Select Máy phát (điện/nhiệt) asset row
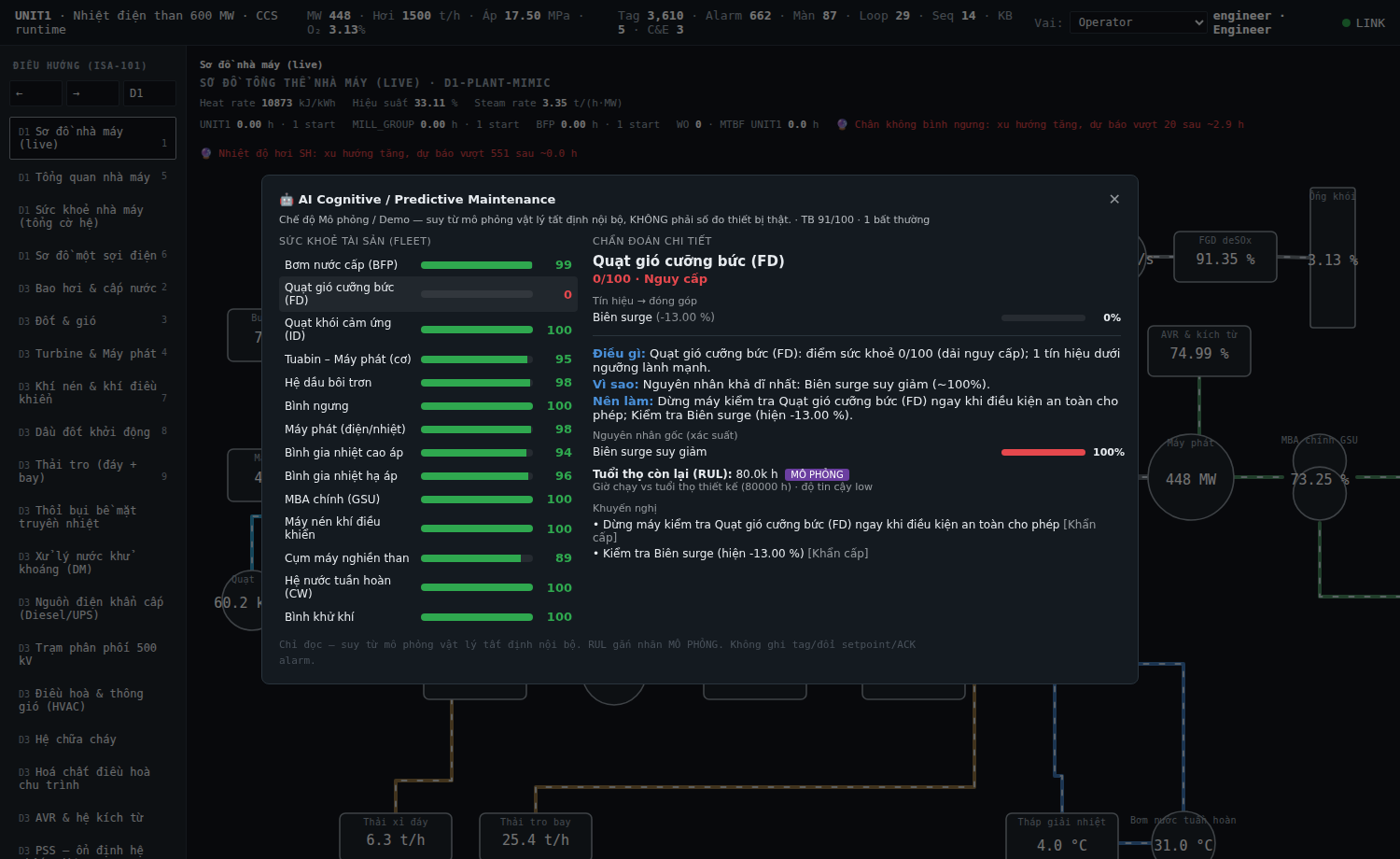Image resolution: width=1400 pixels, height=859 pixels. [x=428, y=429]
